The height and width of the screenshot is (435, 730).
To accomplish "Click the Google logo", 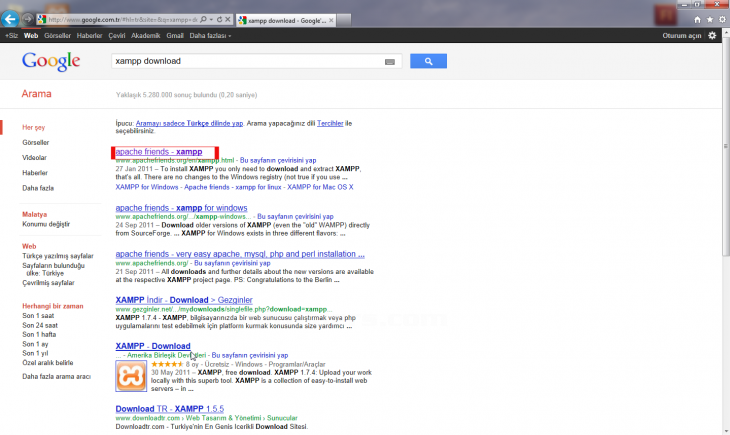I will pos(50,62).
